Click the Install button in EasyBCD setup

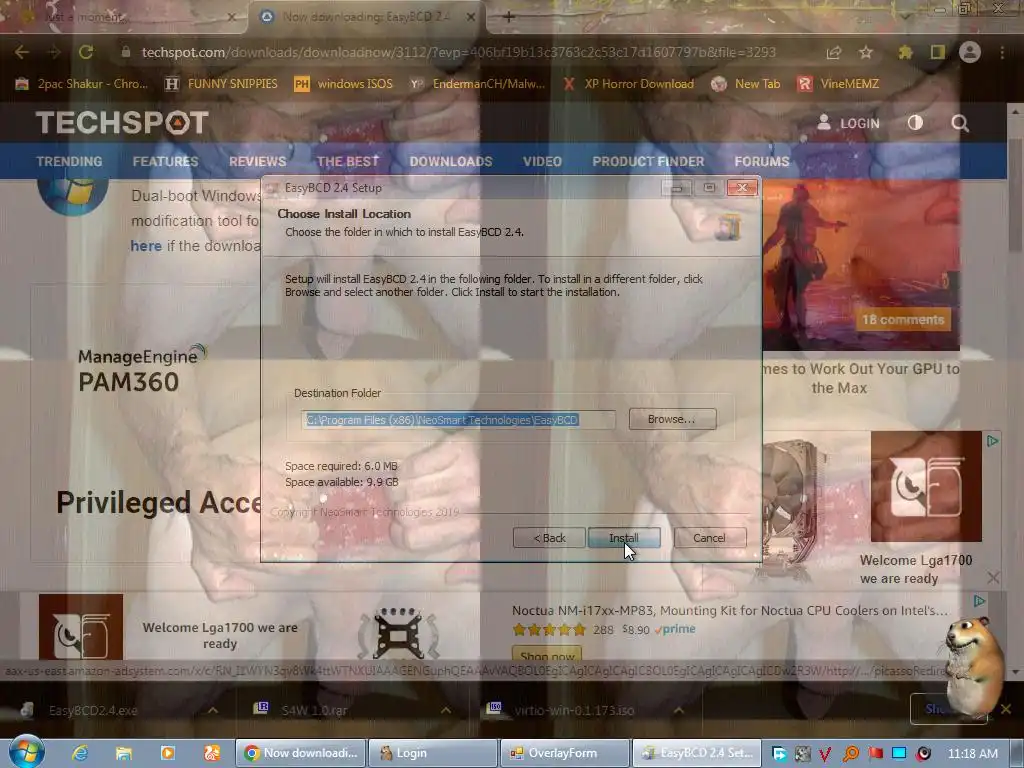coord(624,538)
